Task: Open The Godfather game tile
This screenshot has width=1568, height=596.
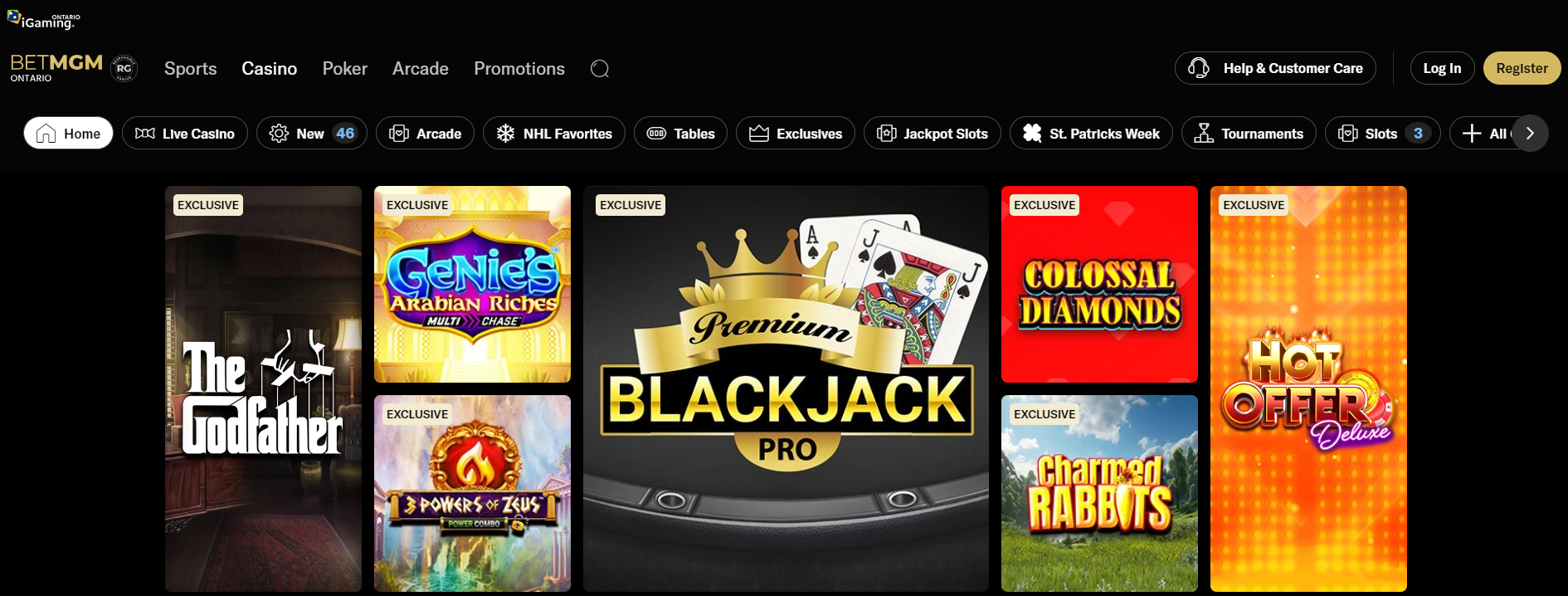Action: [x=263, y=388]
